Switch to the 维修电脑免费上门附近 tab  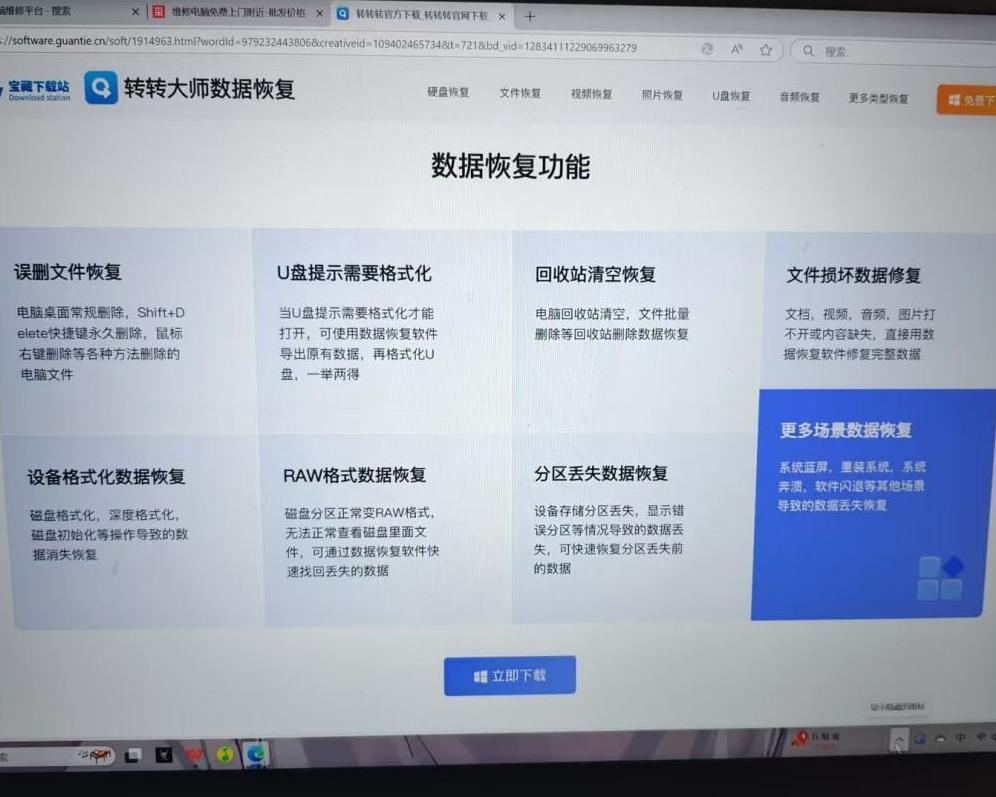(x=235, y=14)
